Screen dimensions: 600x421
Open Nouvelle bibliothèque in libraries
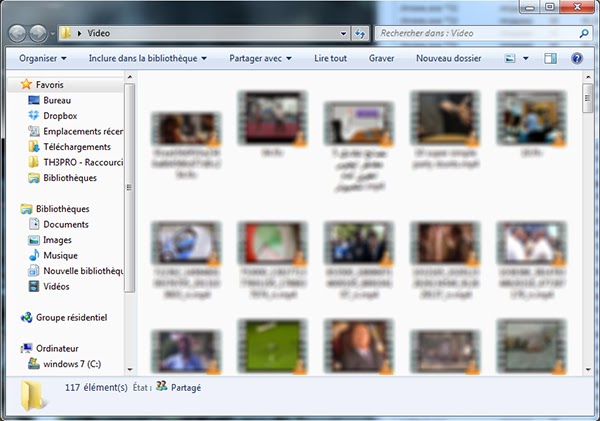point(83,271)
